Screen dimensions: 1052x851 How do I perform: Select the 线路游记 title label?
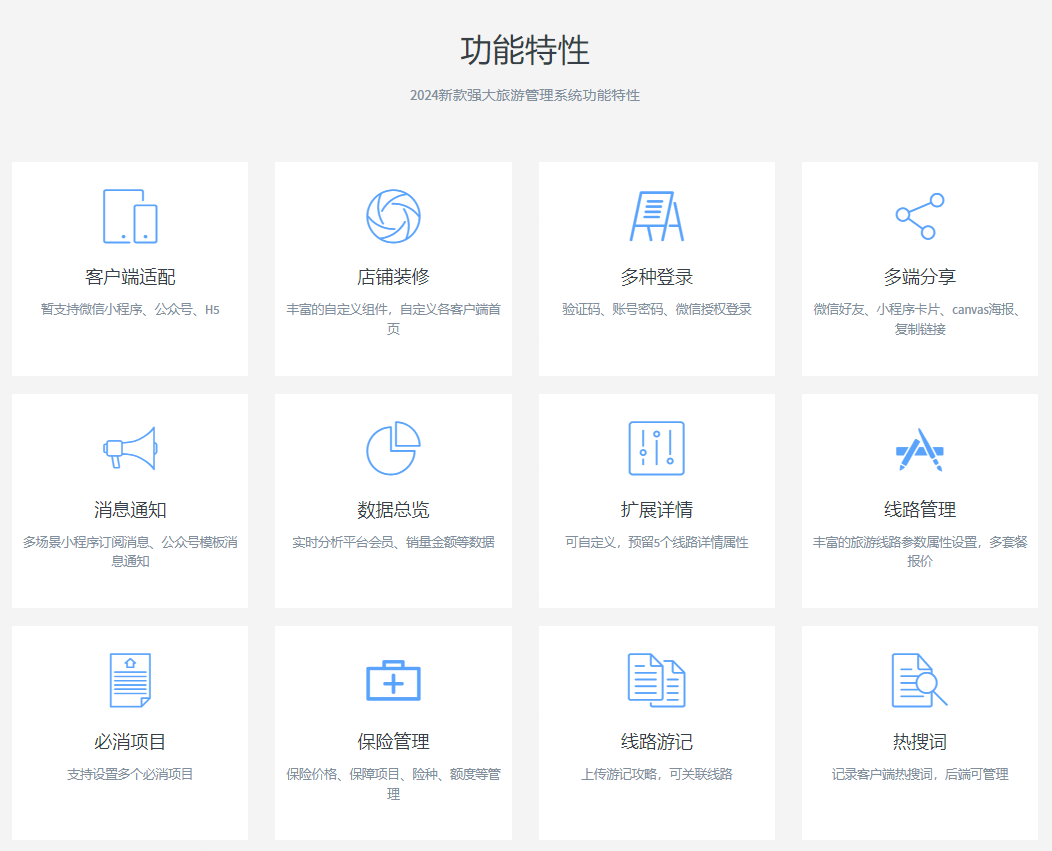[656, 742]
